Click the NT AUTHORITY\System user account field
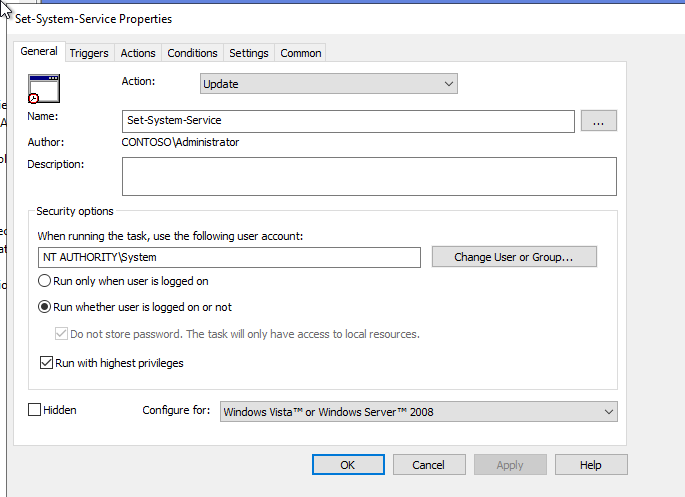This screenshot has height=497, width=685. [229, 257]
